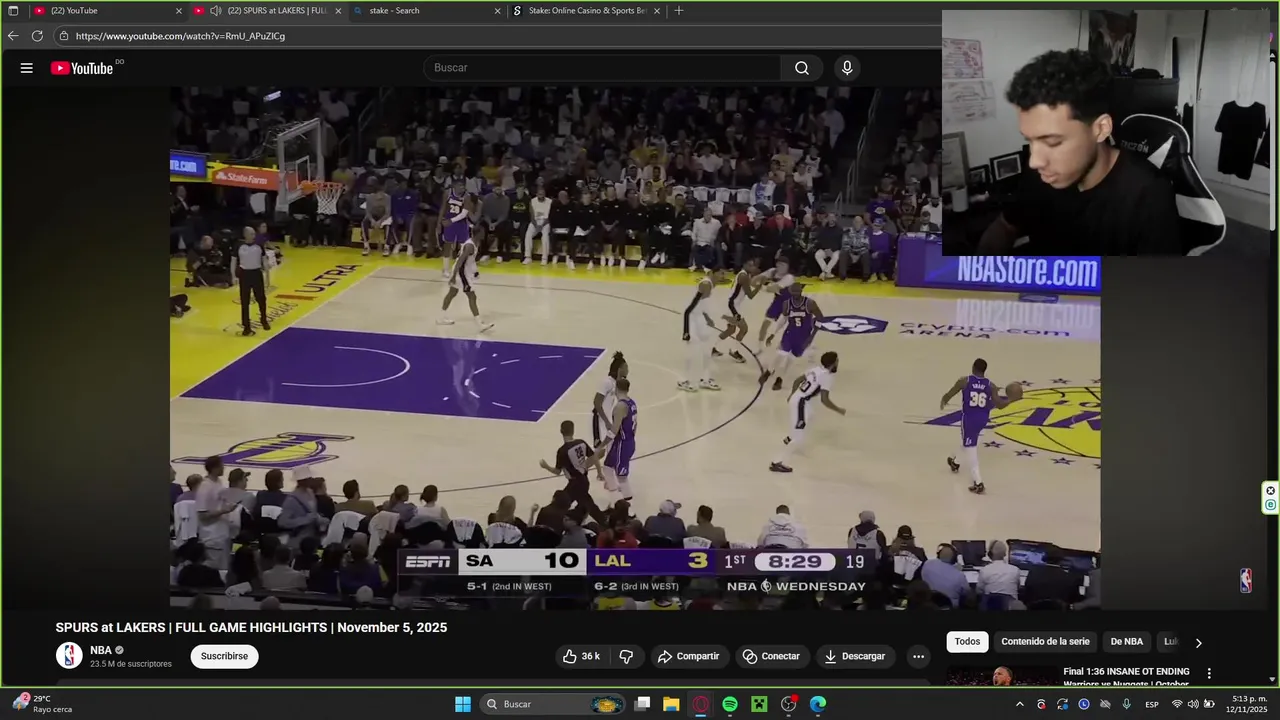Click the browser address bar URL
Image resolution: width=1280 pixels, height=720 pixels.
(x=180, y=36)
